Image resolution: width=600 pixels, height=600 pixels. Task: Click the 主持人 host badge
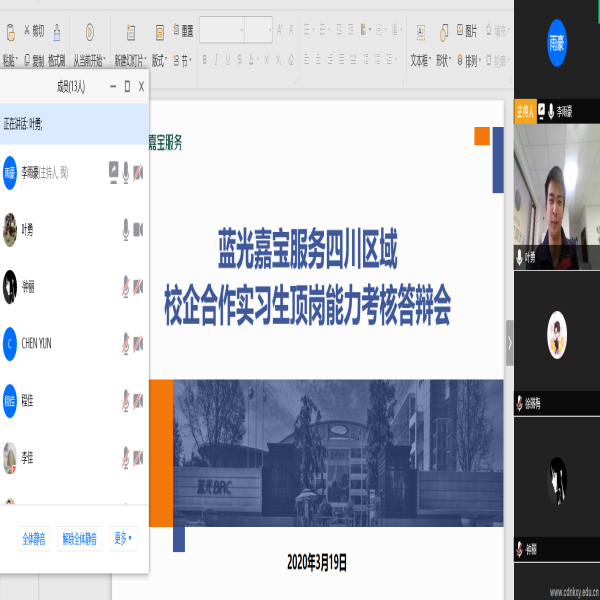pyautogui.click(x=525, y=111)
